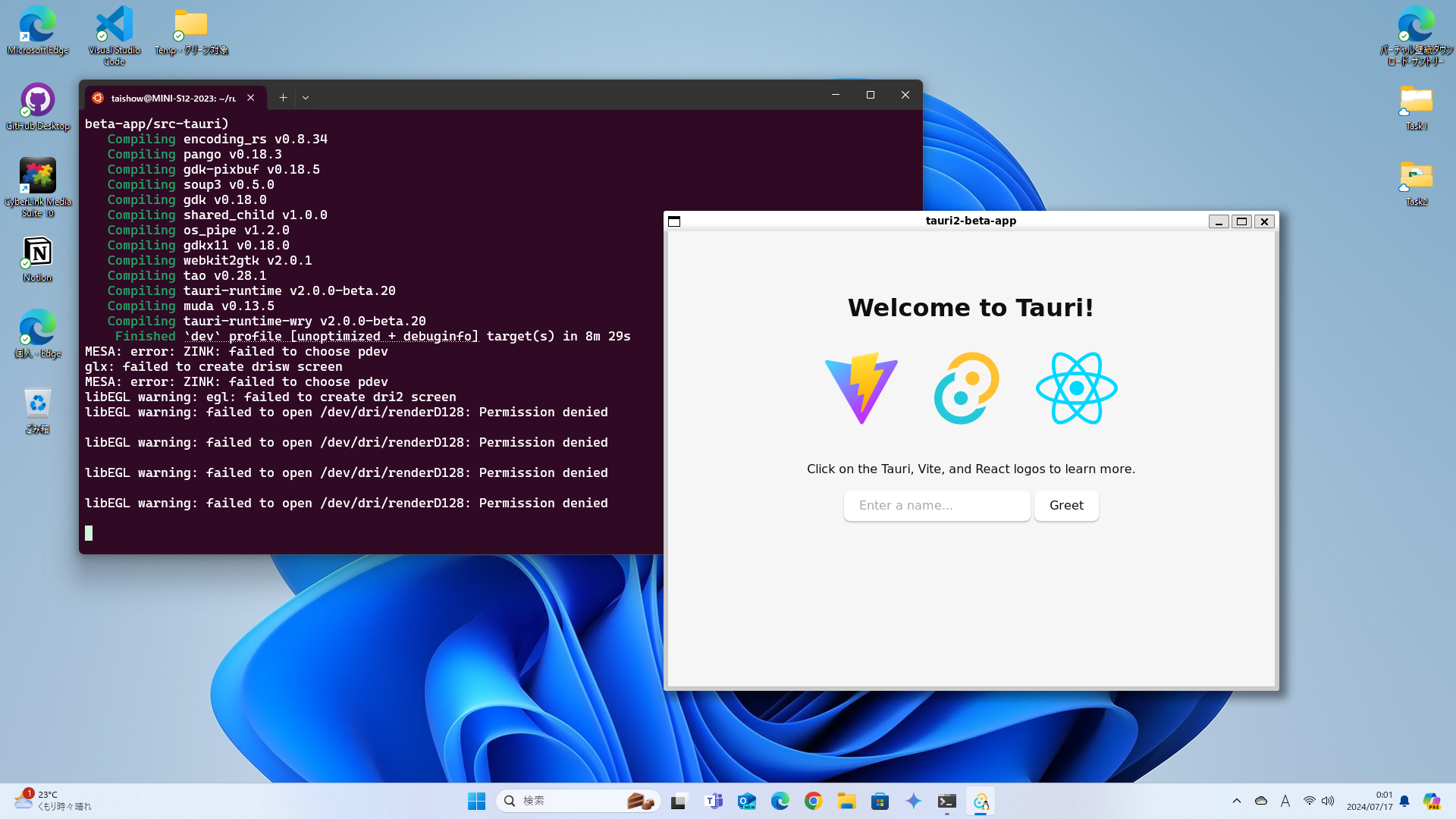This screenshot has width=1456, height=819.
Task: Open clock showing 0:01 2024/07/17
Action: pos(1370,801)
